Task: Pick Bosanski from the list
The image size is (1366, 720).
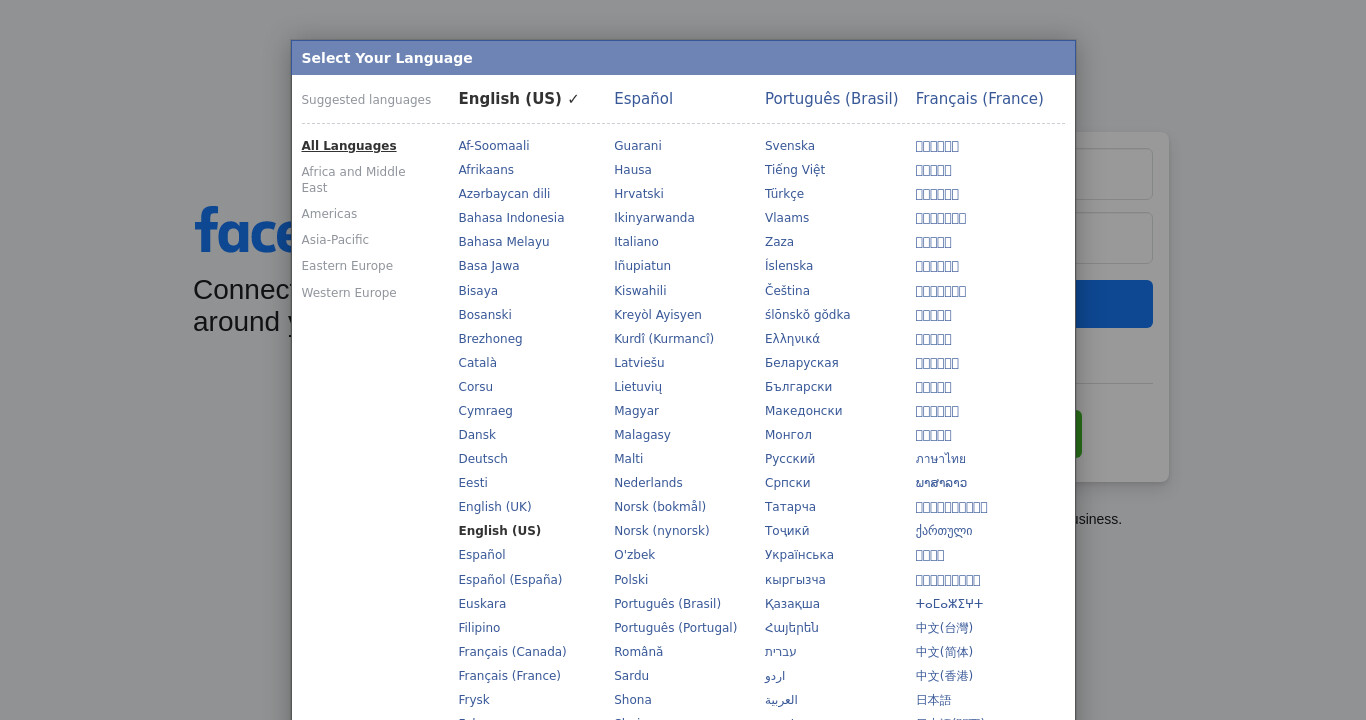Action: click(485, 315)
